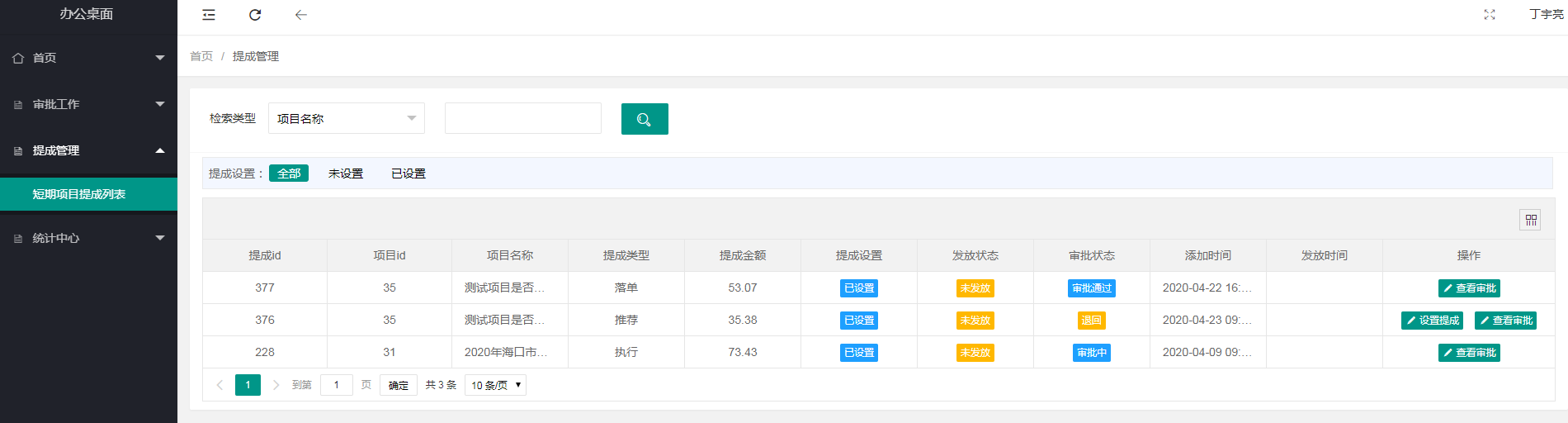Click 查看审批 button in row 228
Screen dimensions: 1568x423
pyautogui.click(x=1469, y=353)
